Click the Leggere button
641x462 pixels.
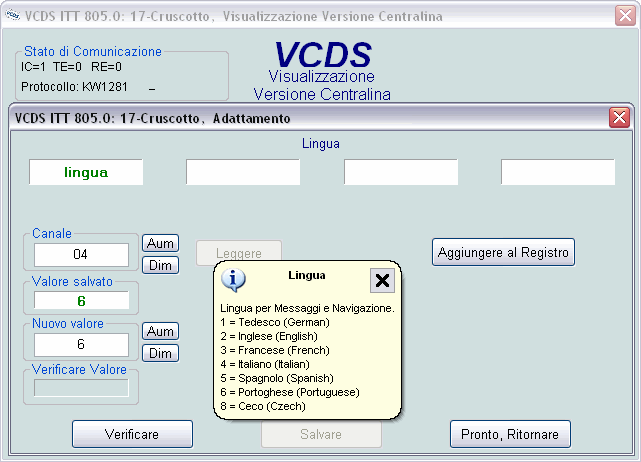coord(239,253)
